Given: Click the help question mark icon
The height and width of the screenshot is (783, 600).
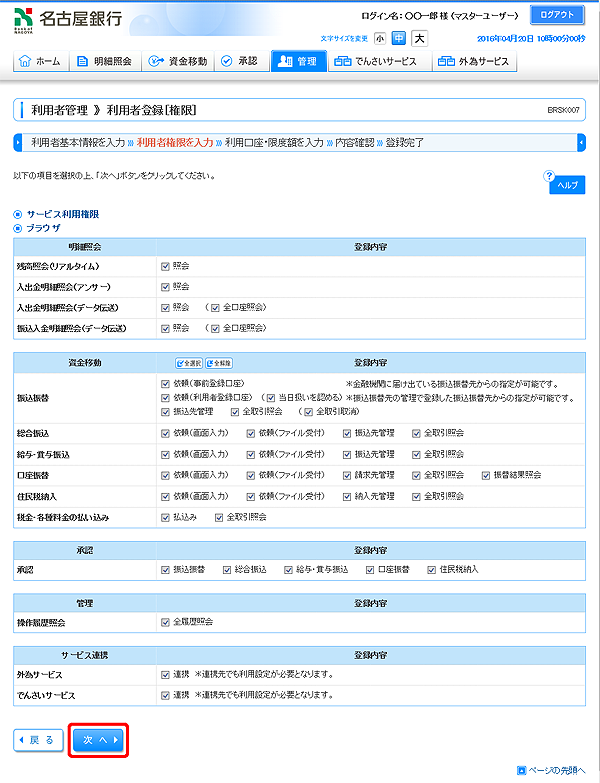Looking at the screenshot, I should point(549,176).
